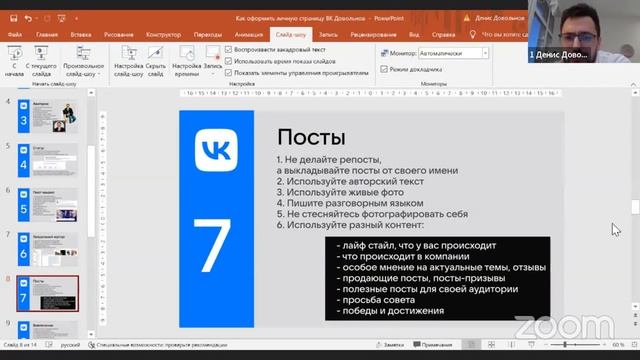Click the fit slide to window icon
This screenshot has height=360, width=640.
point(634,345)
